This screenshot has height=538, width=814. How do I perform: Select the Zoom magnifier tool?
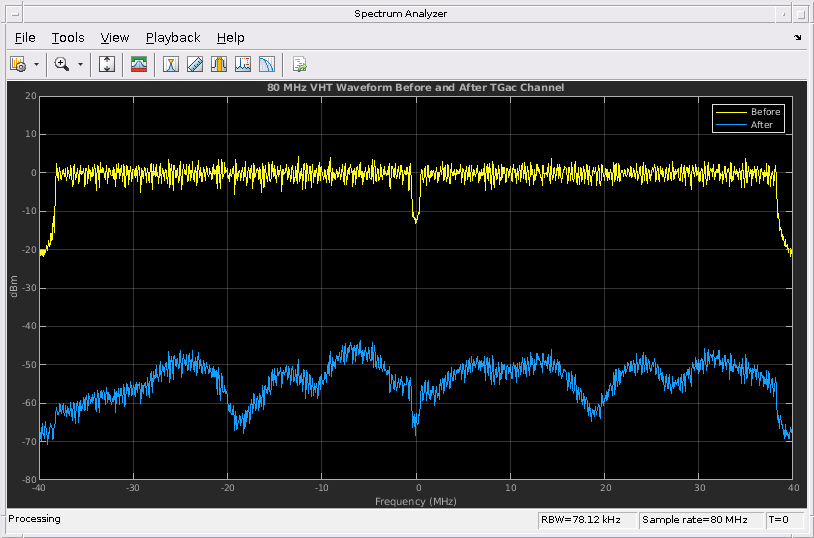pos(62,64)
